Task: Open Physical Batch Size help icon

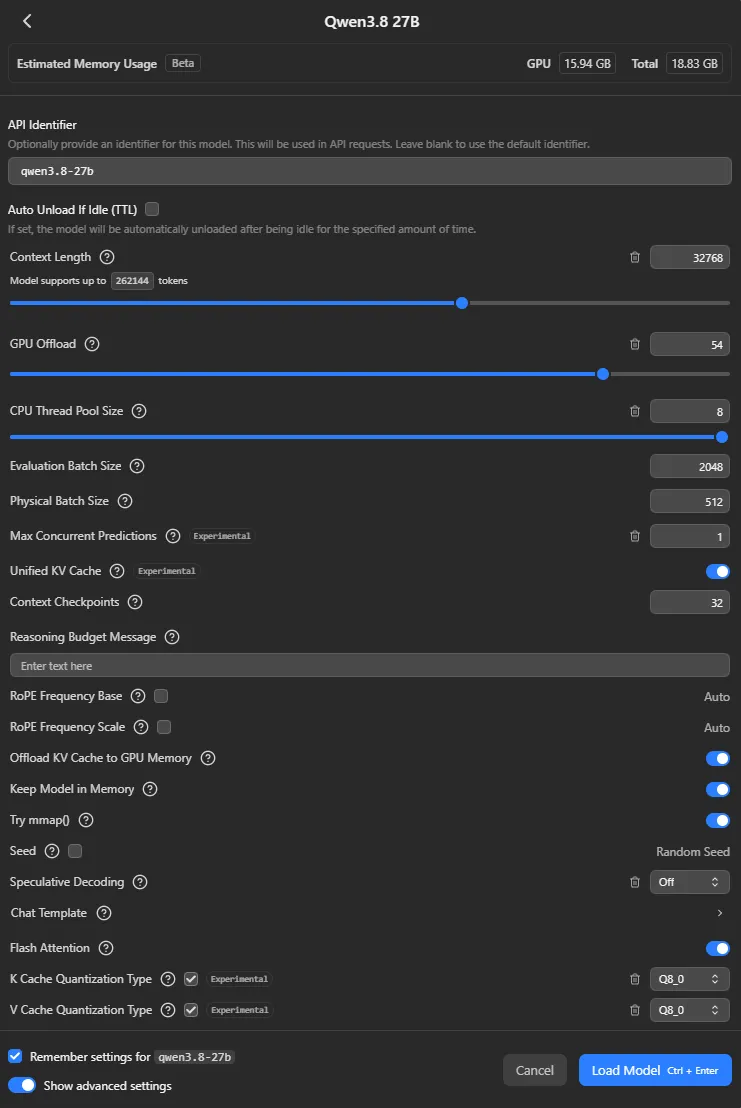Action: pyautogui.click(x=125, y=501)
